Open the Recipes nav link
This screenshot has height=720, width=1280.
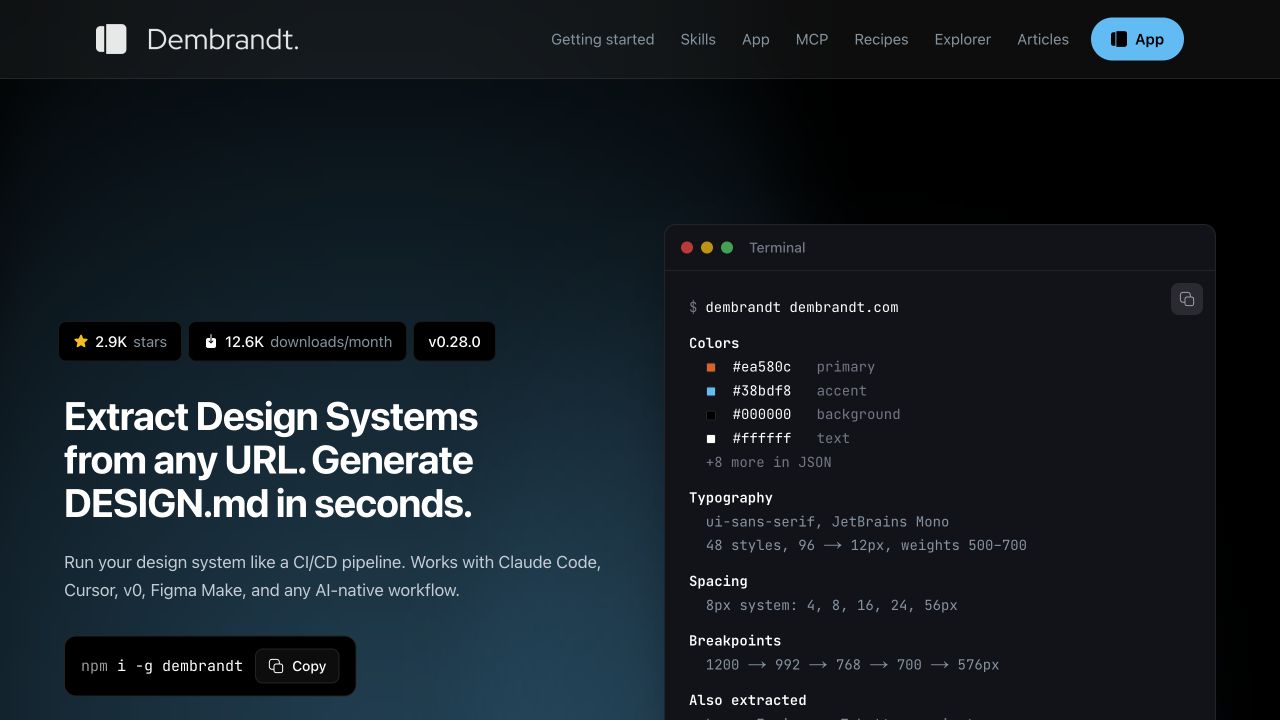point(881,39)
